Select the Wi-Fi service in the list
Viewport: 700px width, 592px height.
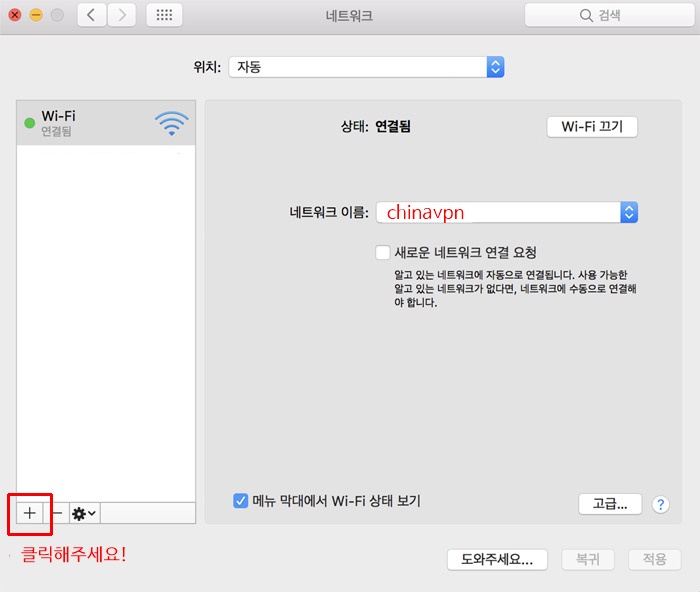click(x=90, y=123)
